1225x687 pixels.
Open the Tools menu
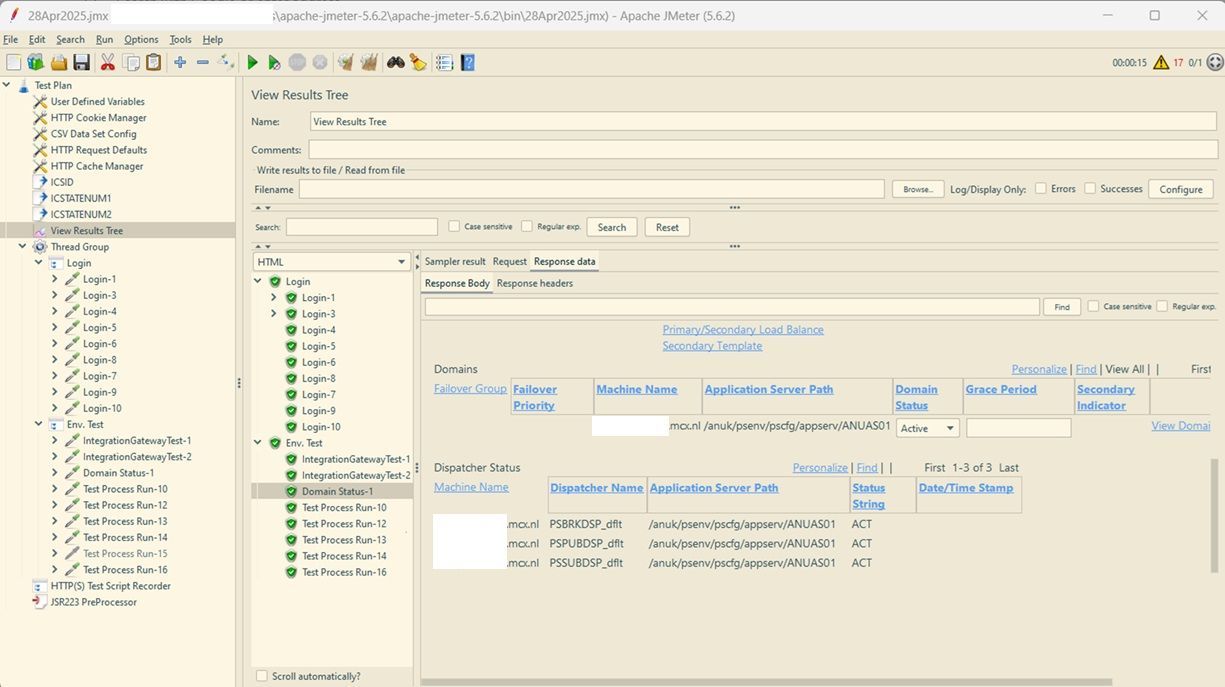180,40
